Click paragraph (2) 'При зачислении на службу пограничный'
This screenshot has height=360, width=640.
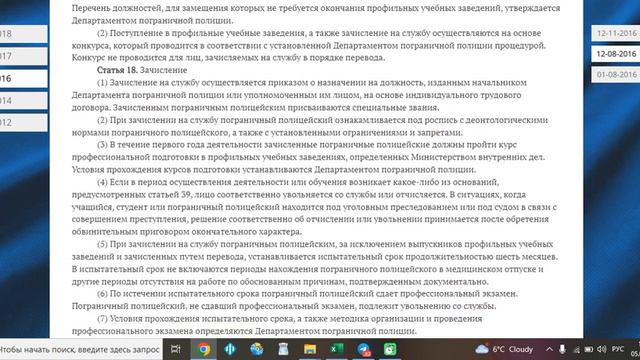[310, 126]
